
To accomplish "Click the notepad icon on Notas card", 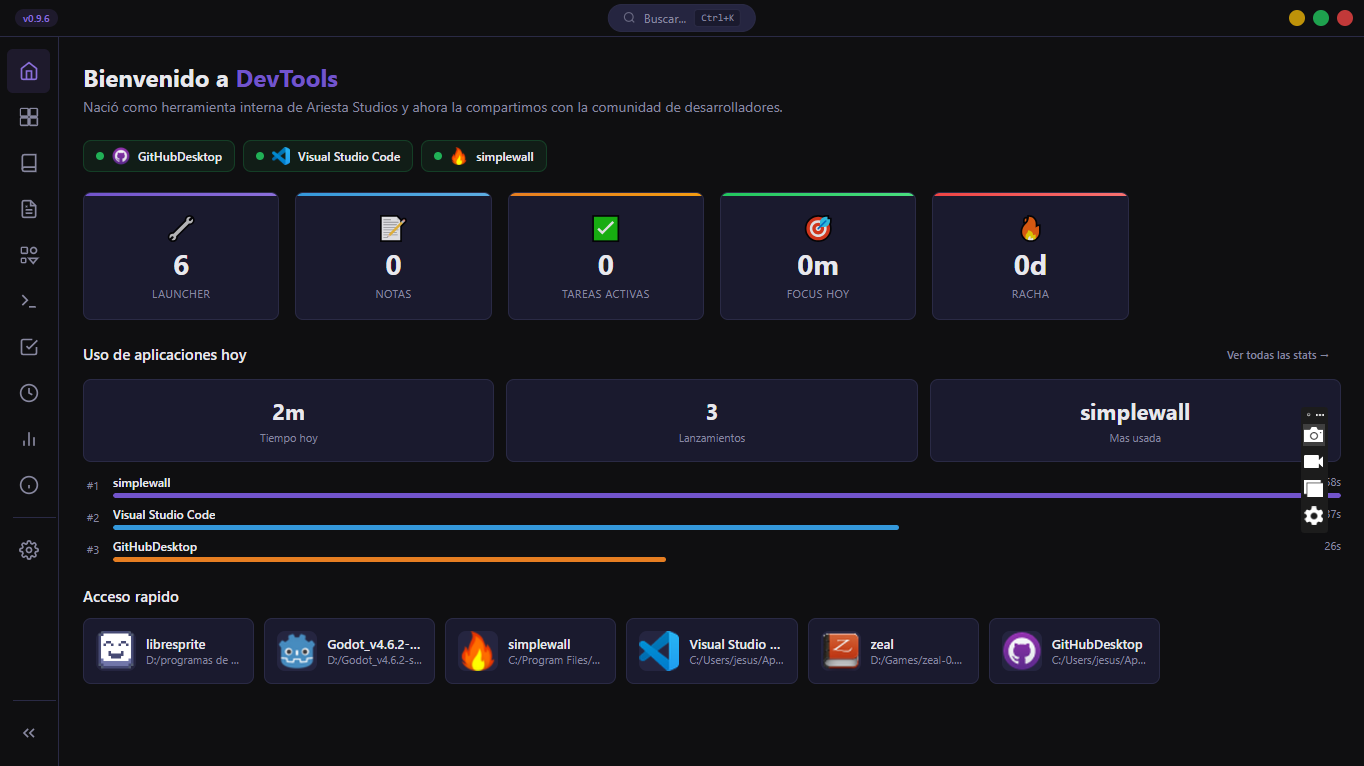I will 393,229.
